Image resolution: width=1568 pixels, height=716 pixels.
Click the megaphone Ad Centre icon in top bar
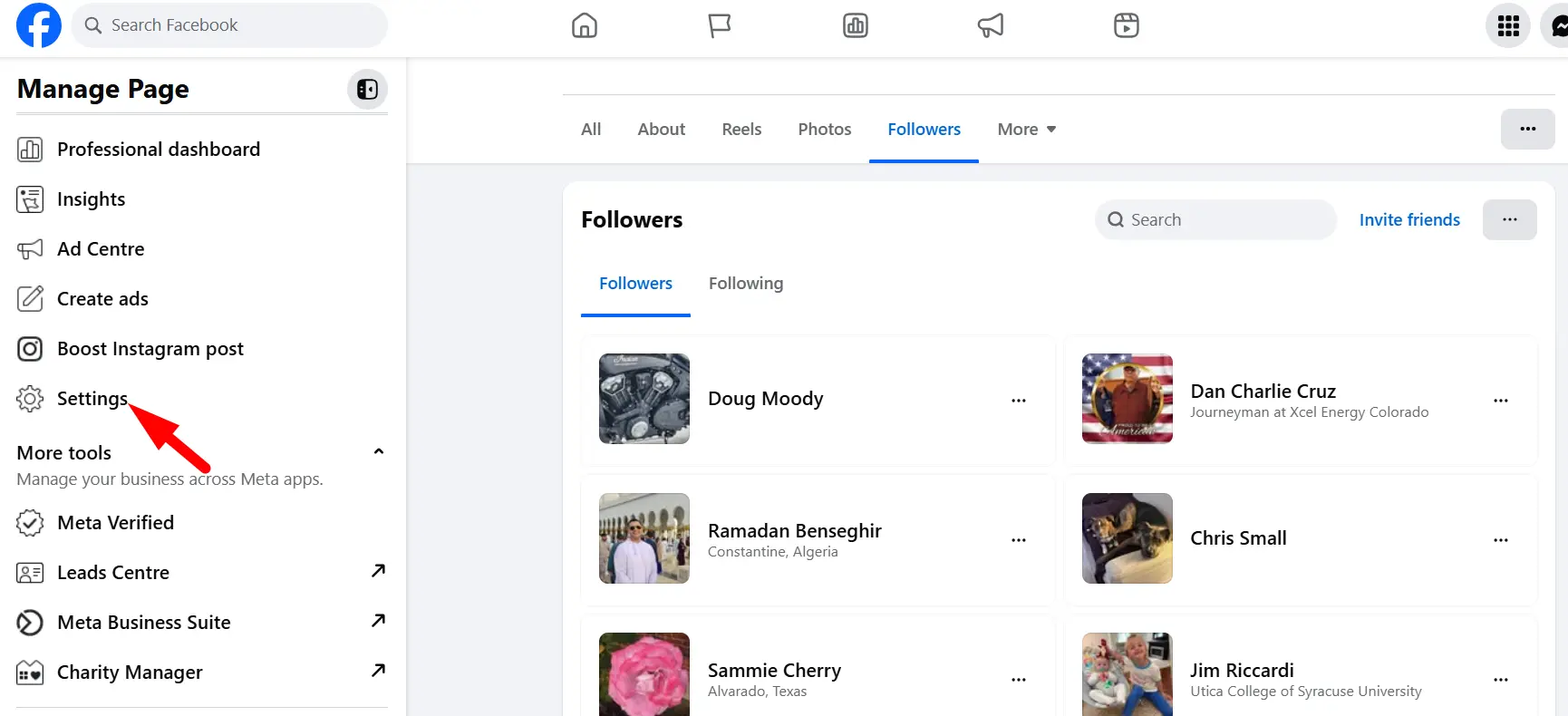click(991, 25)
